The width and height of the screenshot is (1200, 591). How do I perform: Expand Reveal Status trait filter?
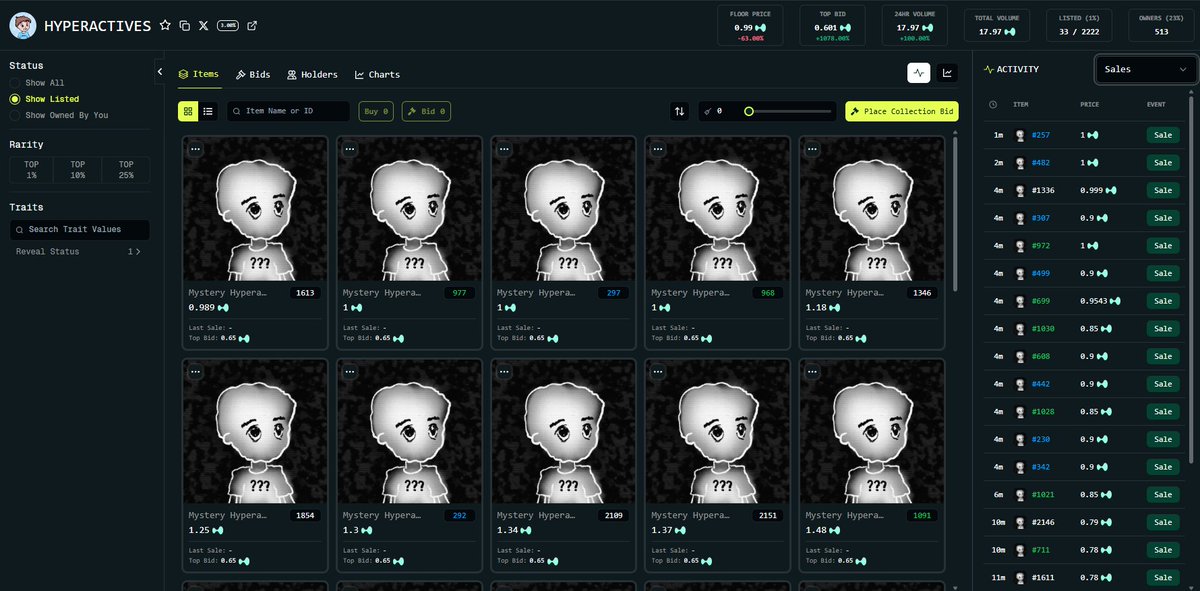pyautogui.click(x=78, y=252)
